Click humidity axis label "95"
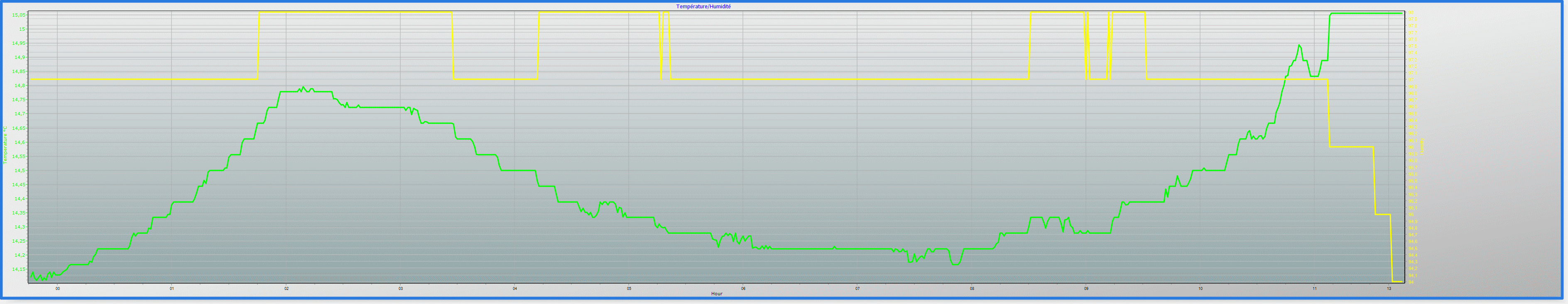The width and height of the screenshot is (1568, 304). tap(1411, 214)
